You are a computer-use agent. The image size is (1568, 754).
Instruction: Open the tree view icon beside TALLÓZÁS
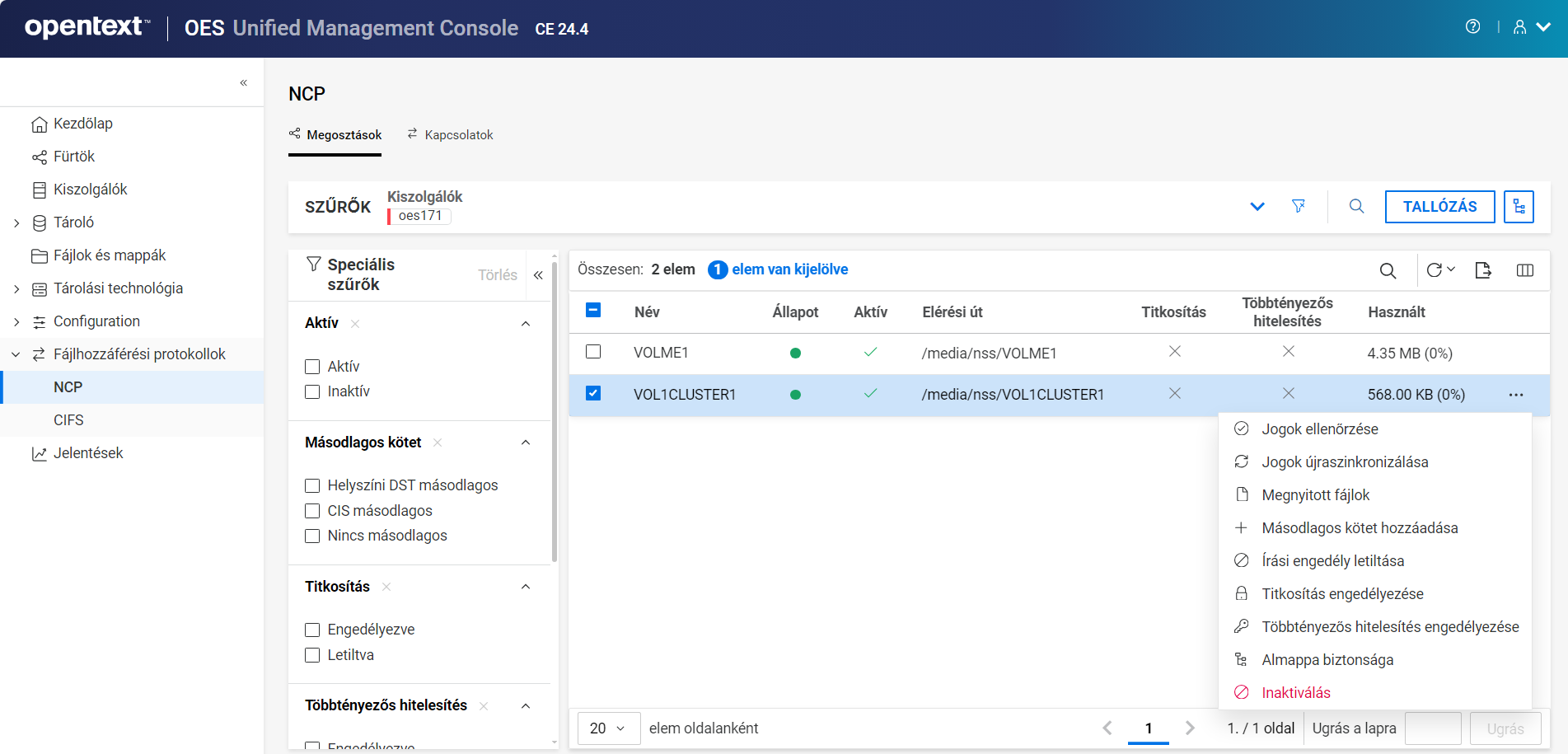[x=1519, y=207]
